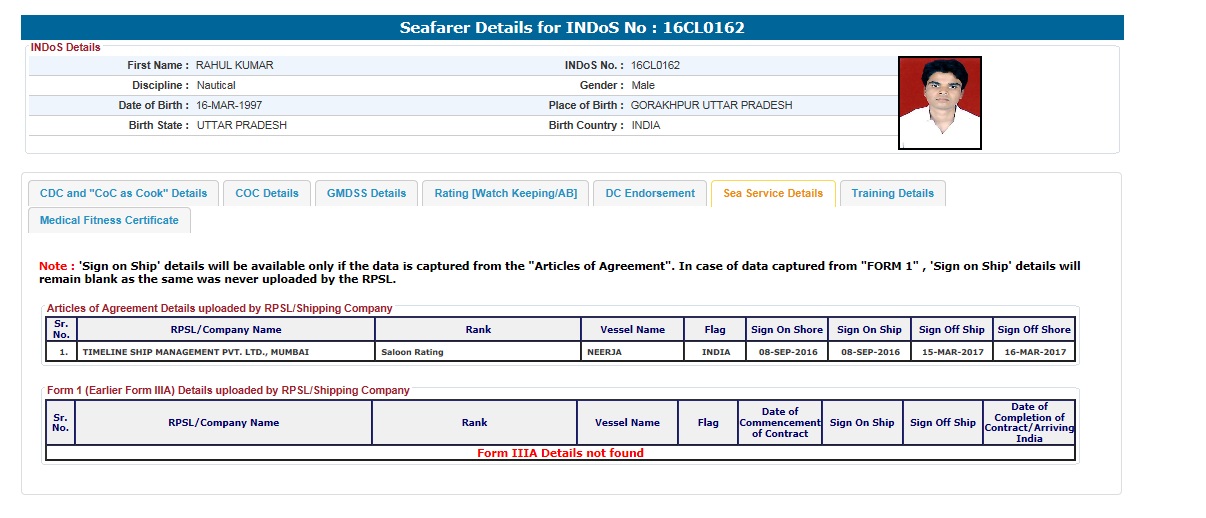Viewport: 1206px width, 518px height.
Task: Switch to the COC Details tab
Action: 267,194
